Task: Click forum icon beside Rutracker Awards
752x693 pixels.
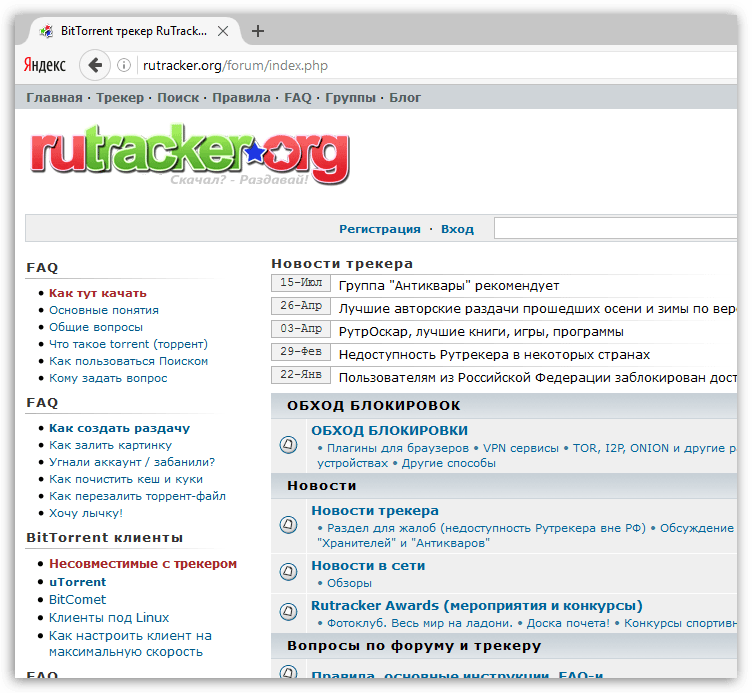Action: (x=288, y=611)
